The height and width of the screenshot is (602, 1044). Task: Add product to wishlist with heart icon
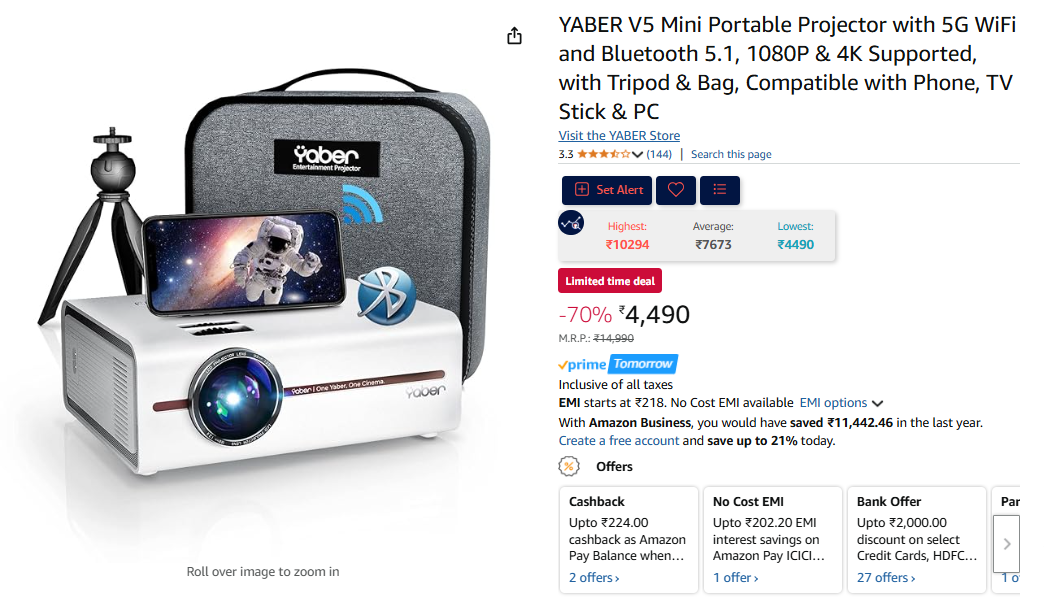click(676, 190)
